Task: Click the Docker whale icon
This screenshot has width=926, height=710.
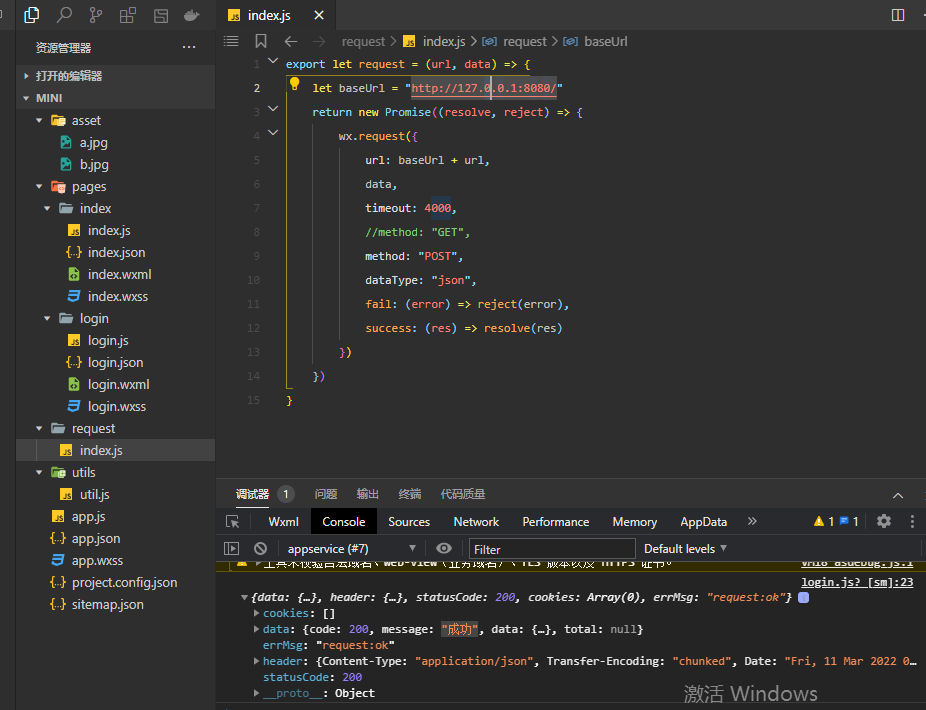Action: coord(191,15)
